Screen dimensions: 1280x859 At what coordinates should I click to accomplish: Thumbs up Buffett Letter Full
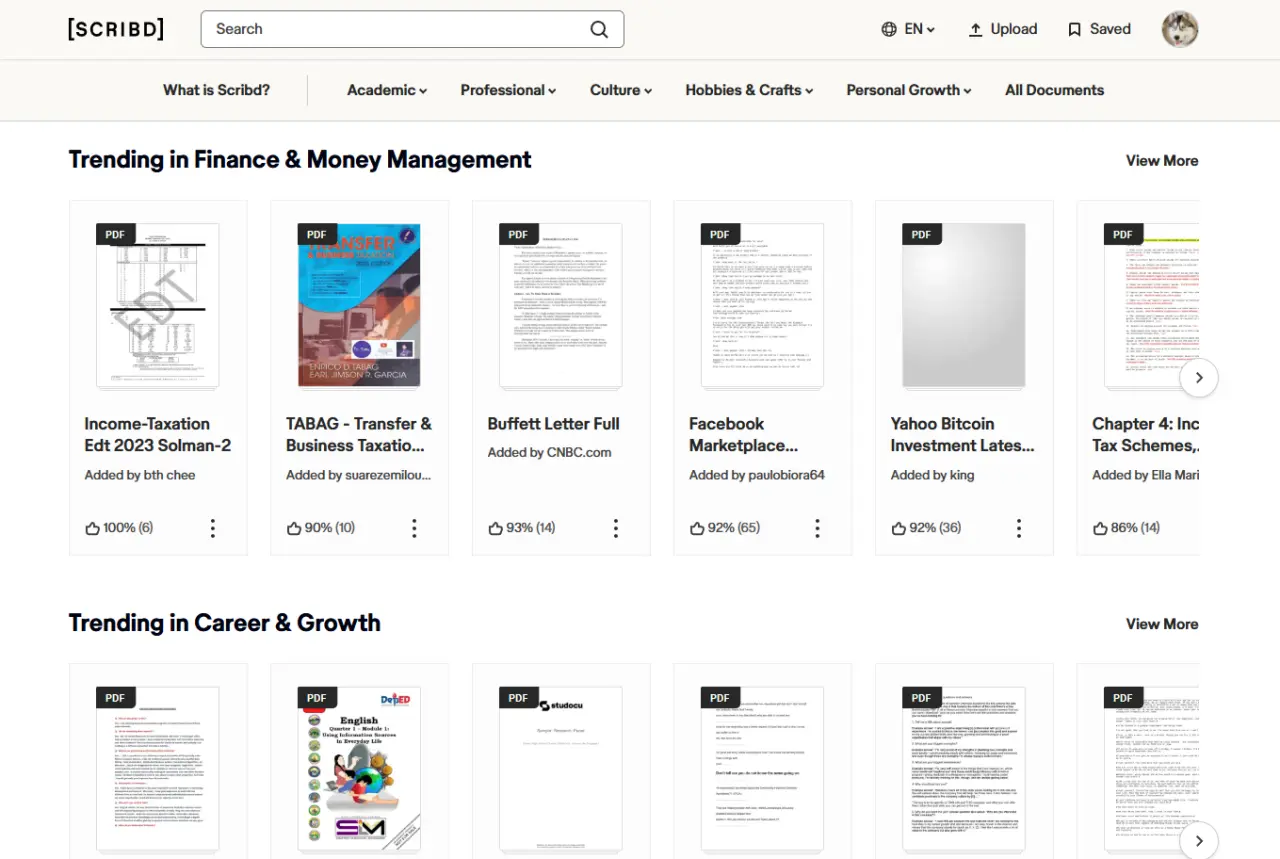(x=496, y=528)
